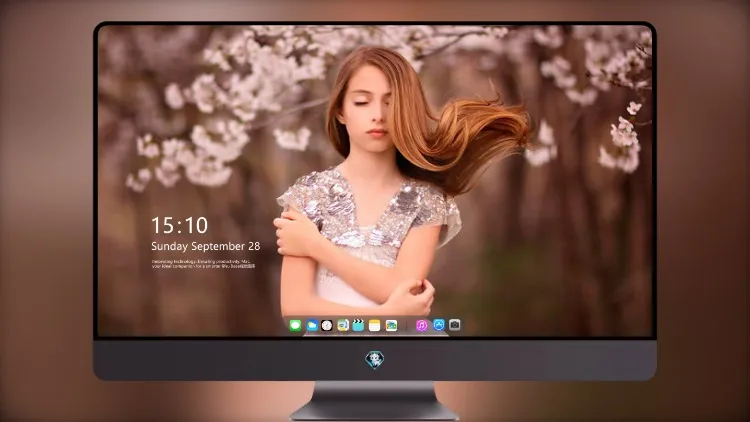Click the logo badge on the monitor chin
The height and width of the screenshot is (422, 750).
375,360
